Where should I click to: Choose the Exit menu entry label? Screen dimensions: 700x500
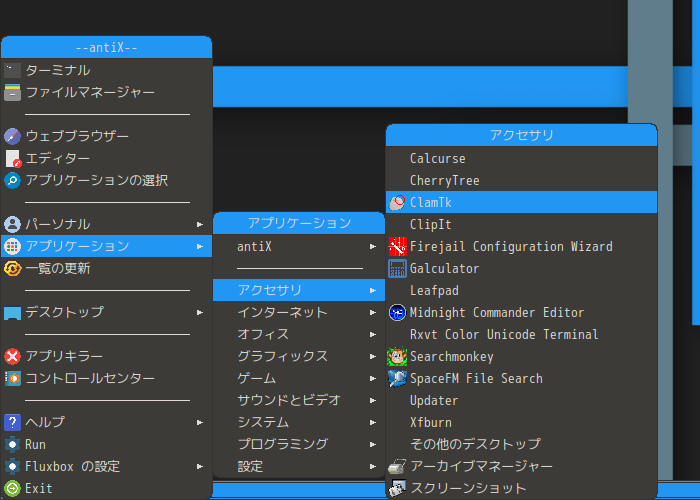(39, 488)
